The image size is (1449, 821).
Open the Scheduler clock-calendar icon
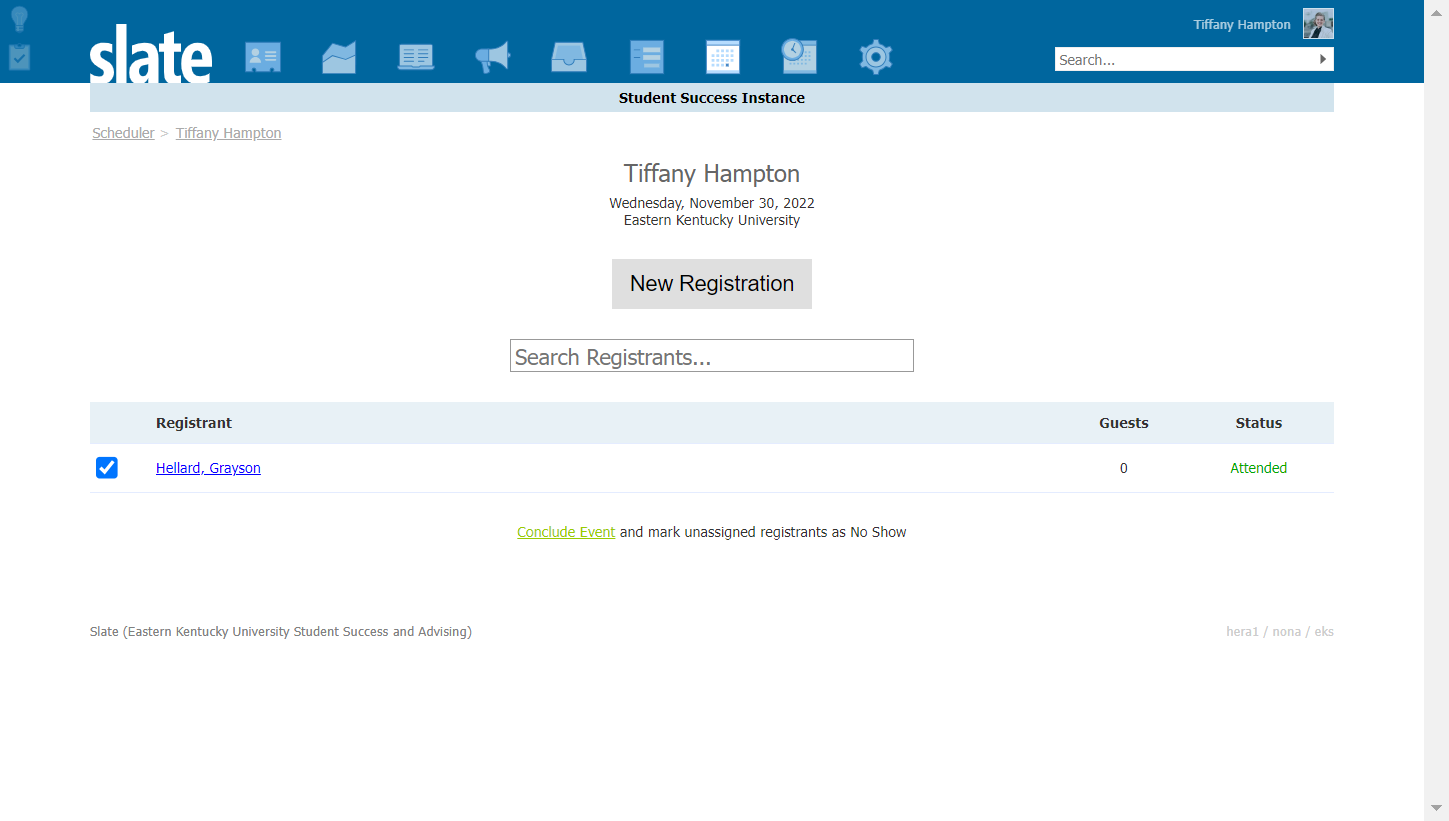799,56
